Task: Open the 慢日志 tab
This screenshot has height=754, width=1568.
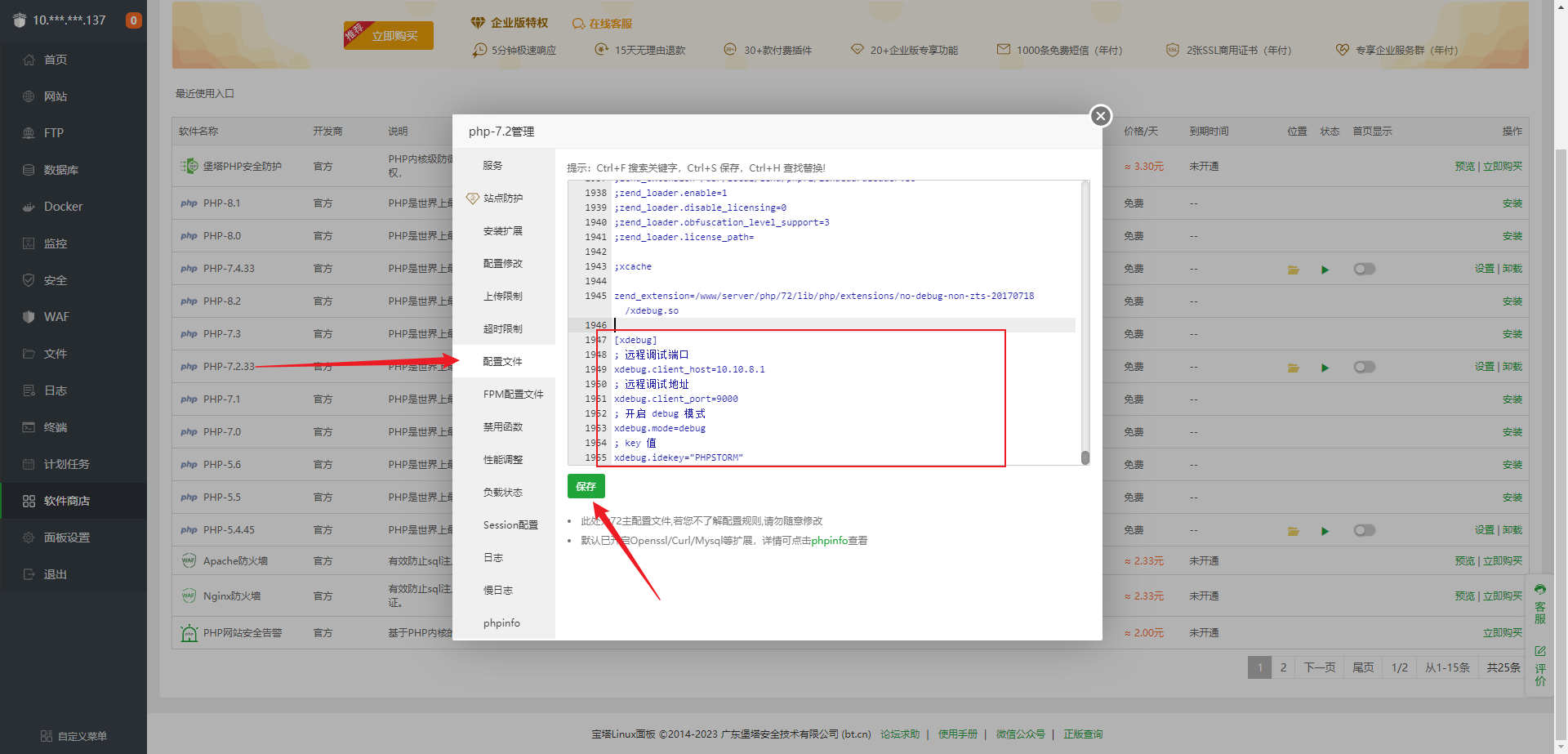Action: click(x=504, y=590)
